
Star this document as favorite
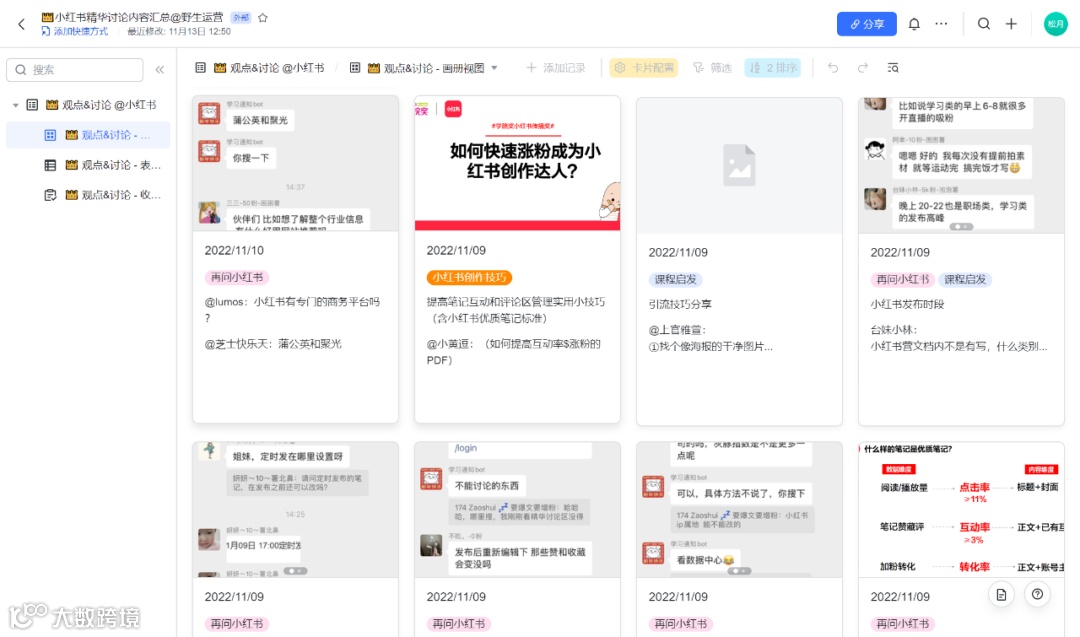262,18
